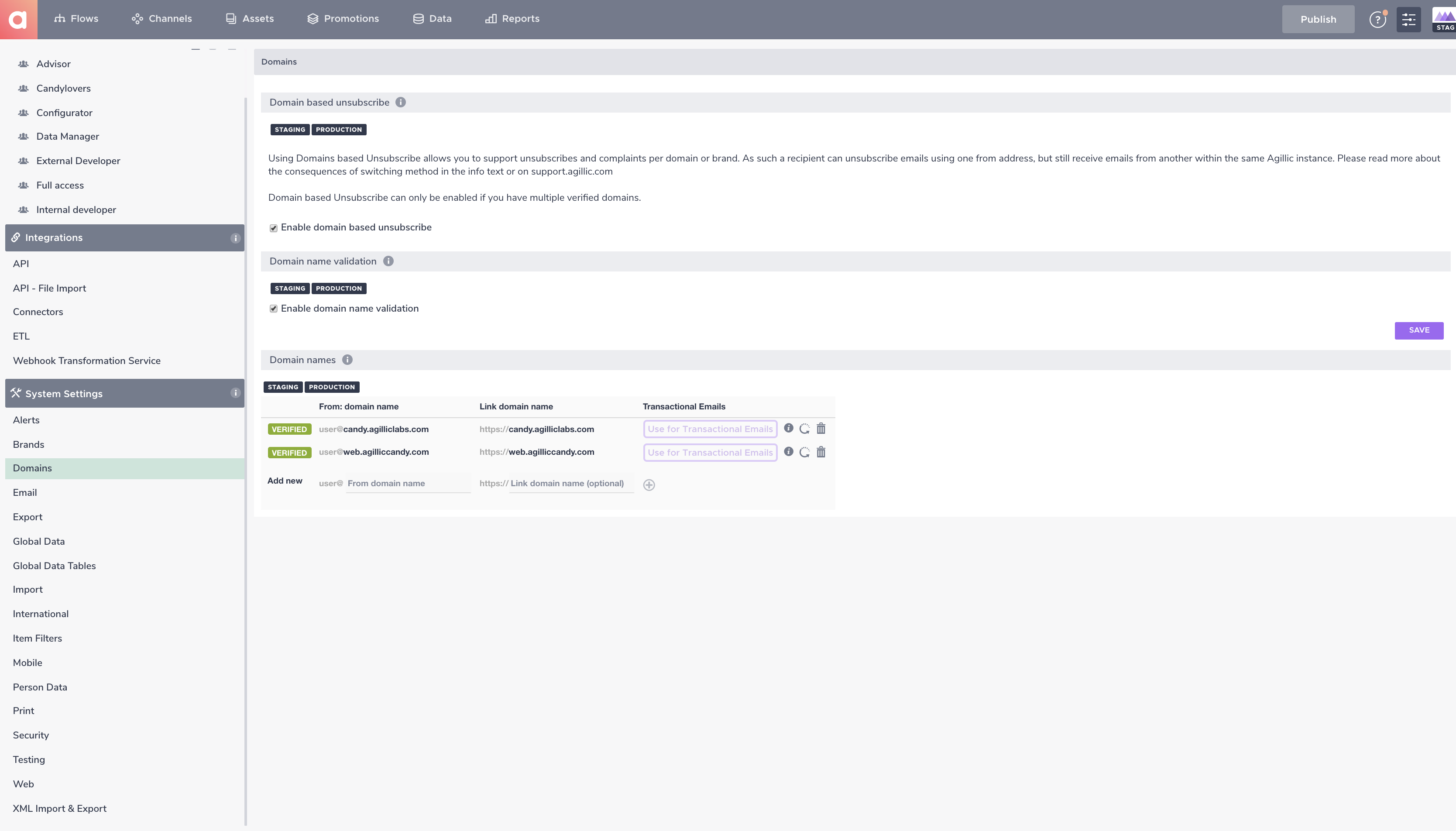Open the settings sliders icon
1456x831 pixels.
coord(1408,19)
